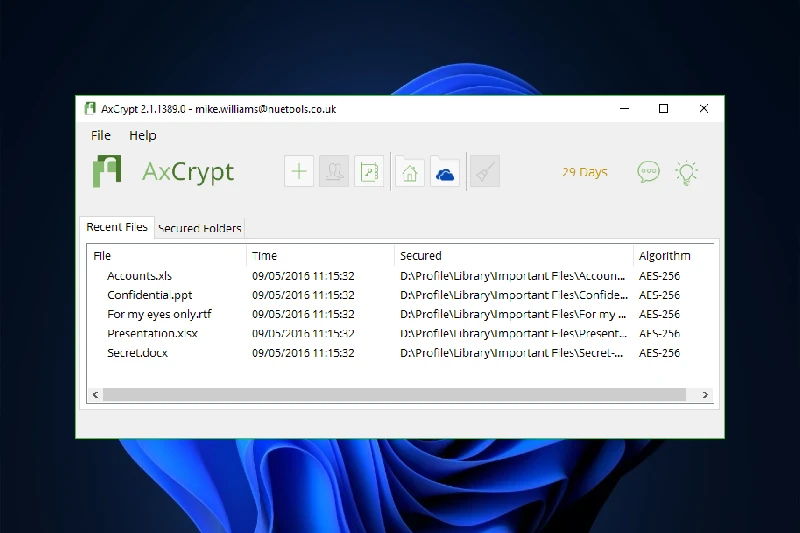Image resolution: width=800 pixels, height=533 pixels.
Task: Sort by the Time column header
Action: click(321, 256)
